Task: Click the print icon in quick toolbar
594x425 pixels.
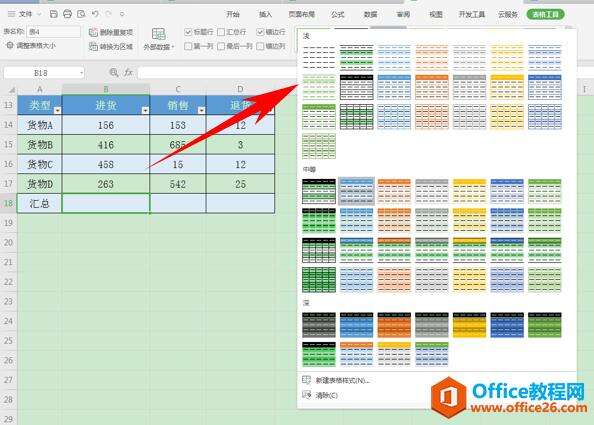Action: click(67, 14)
